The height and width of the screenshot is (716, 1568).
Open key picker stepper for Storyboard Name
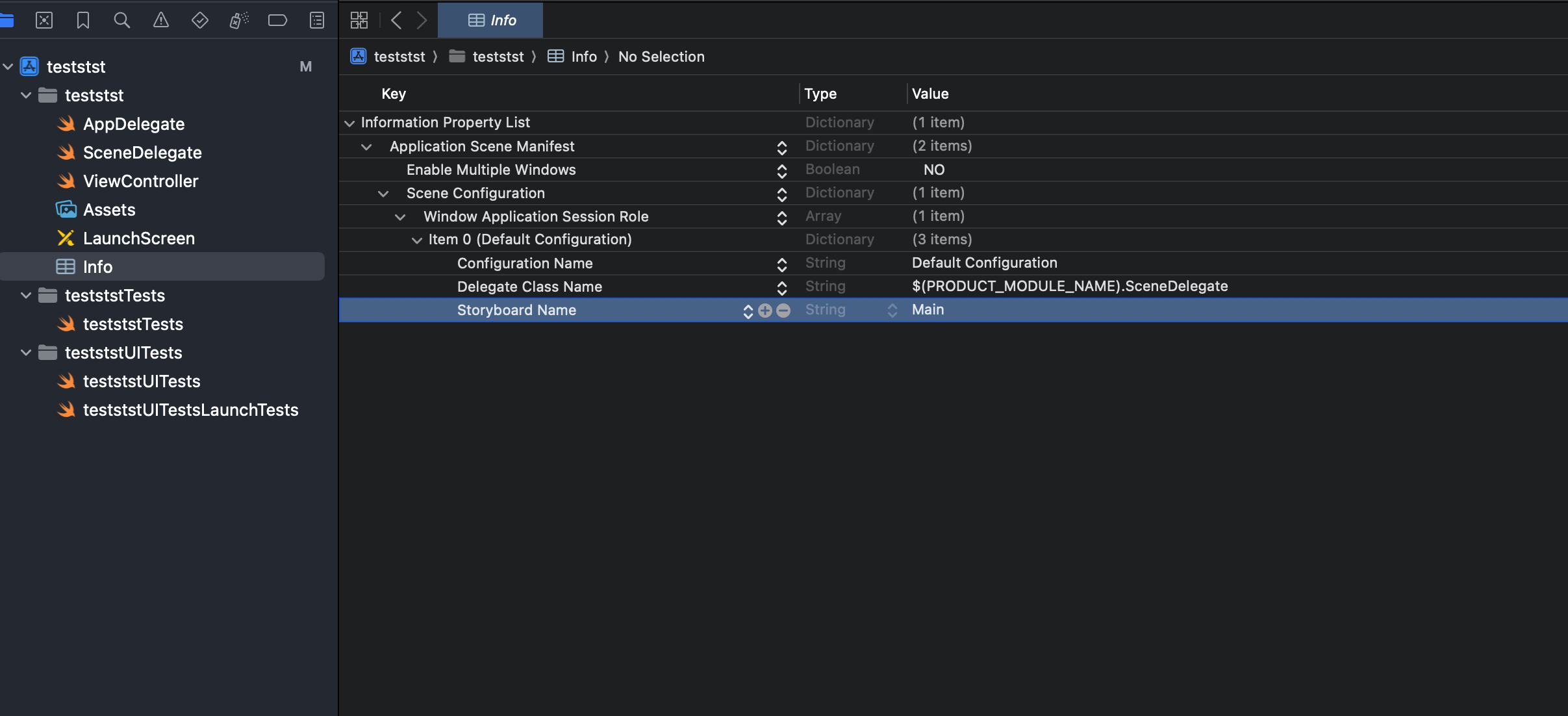click(x=748, y=311)
